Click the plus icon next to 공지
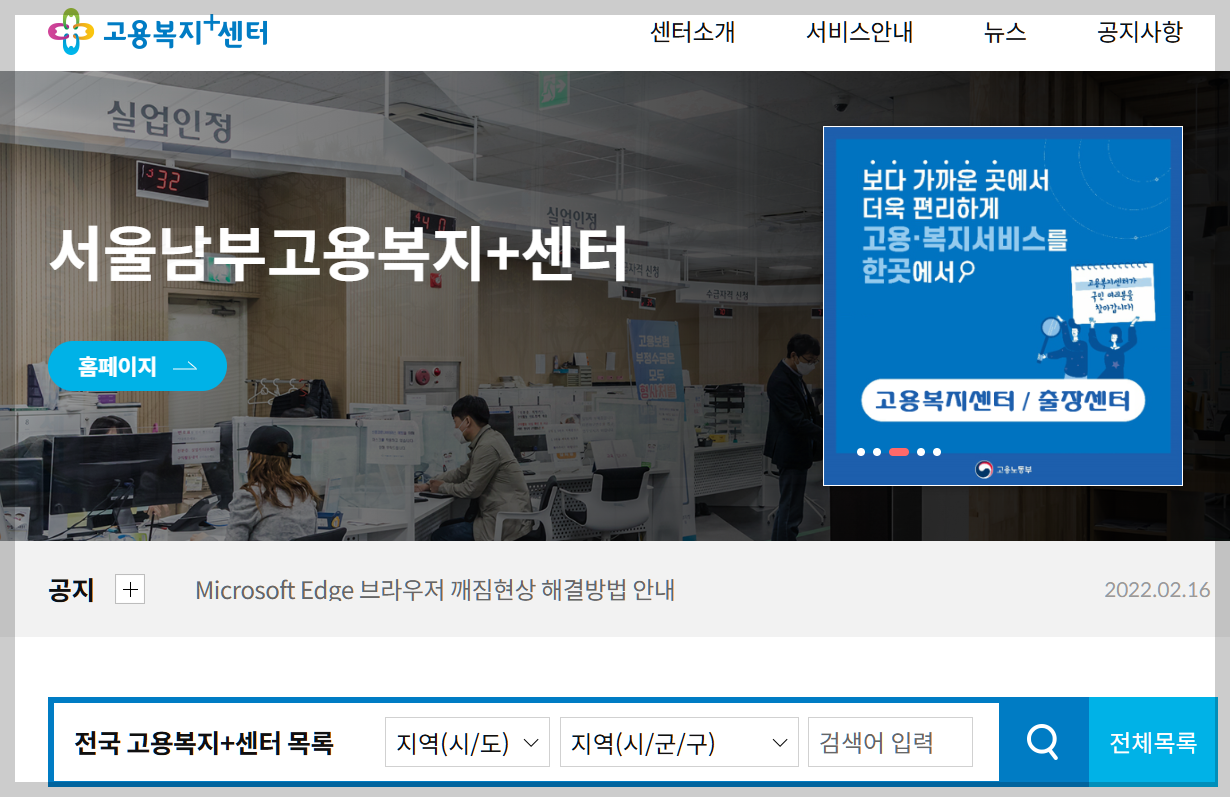Image resolution: width=1230 pixels, height=797 pixels. (x=129, y=590)
